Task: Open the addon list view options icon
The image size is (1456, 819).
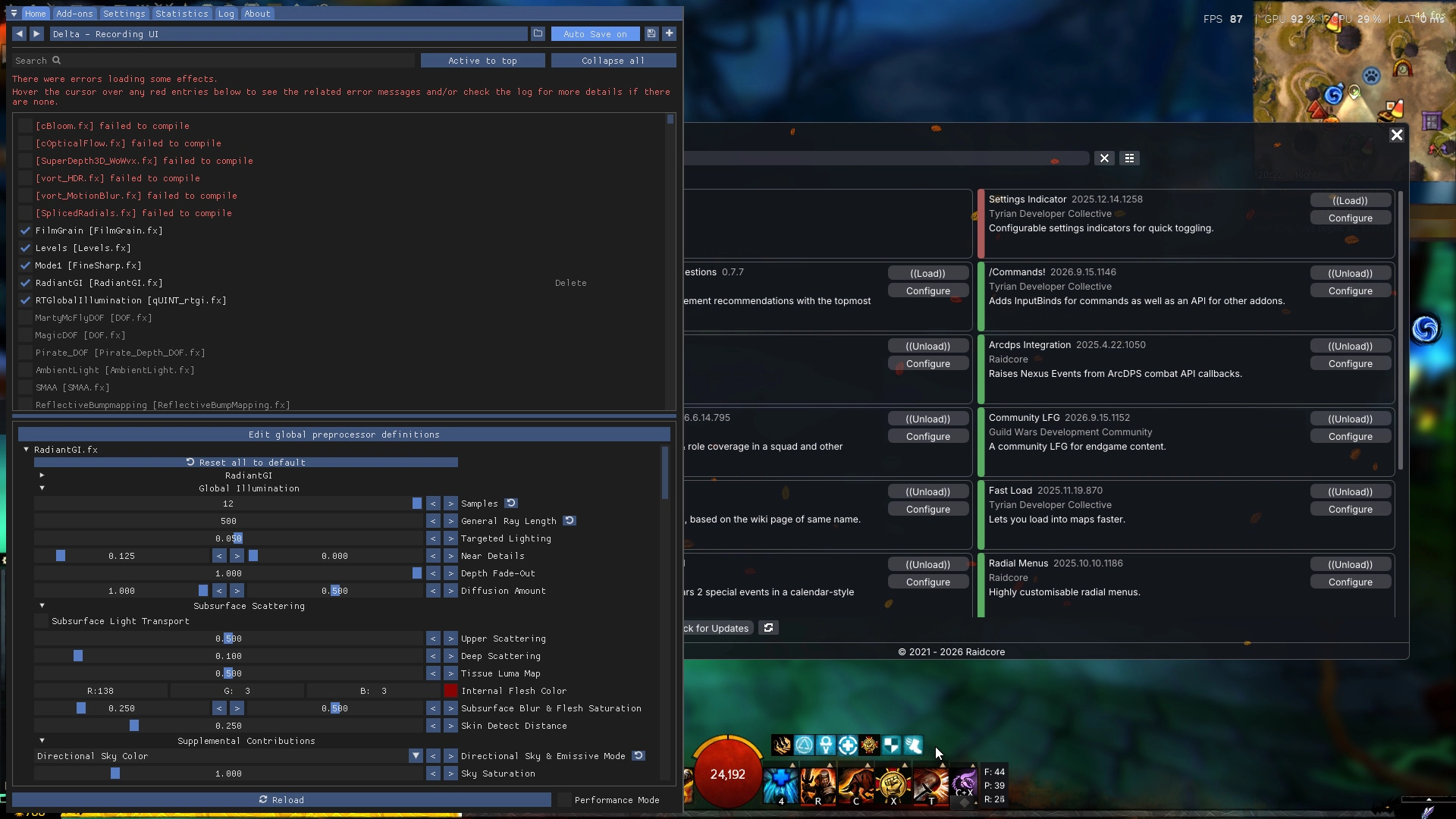Action: click(x=1129, y=158)
